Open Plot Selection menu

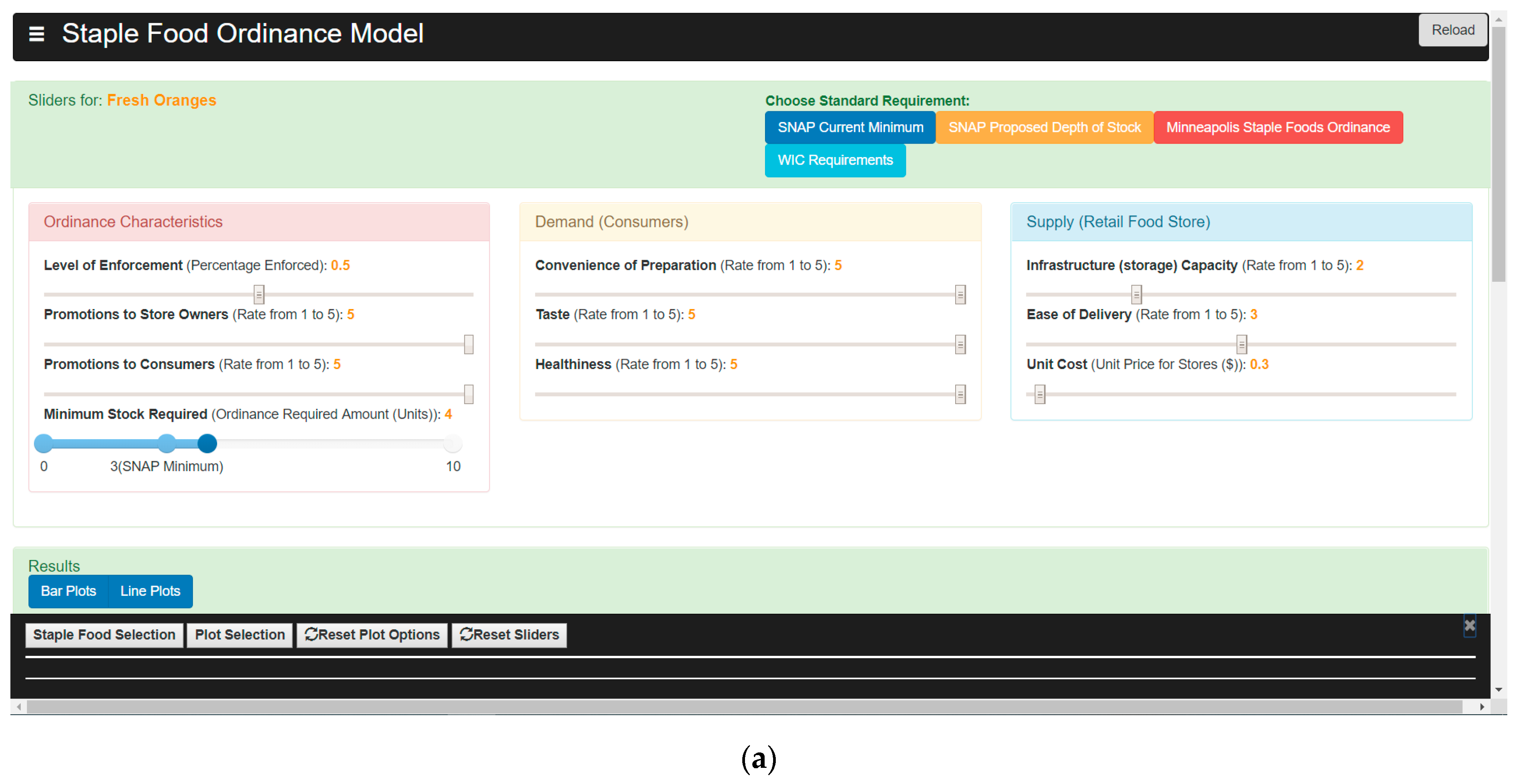tap(239, 635)
